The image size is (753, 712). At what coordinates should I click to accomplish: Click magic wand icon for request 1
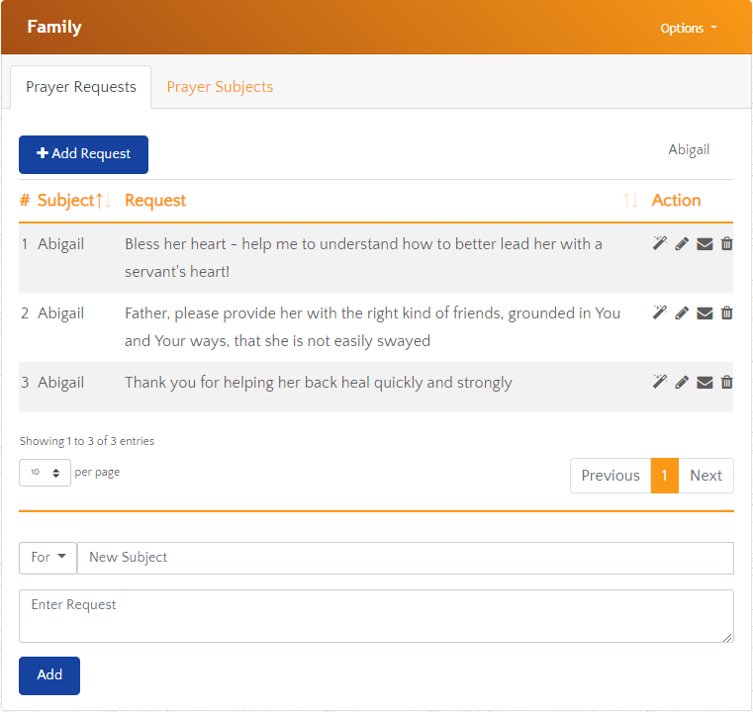coord(660,244)
